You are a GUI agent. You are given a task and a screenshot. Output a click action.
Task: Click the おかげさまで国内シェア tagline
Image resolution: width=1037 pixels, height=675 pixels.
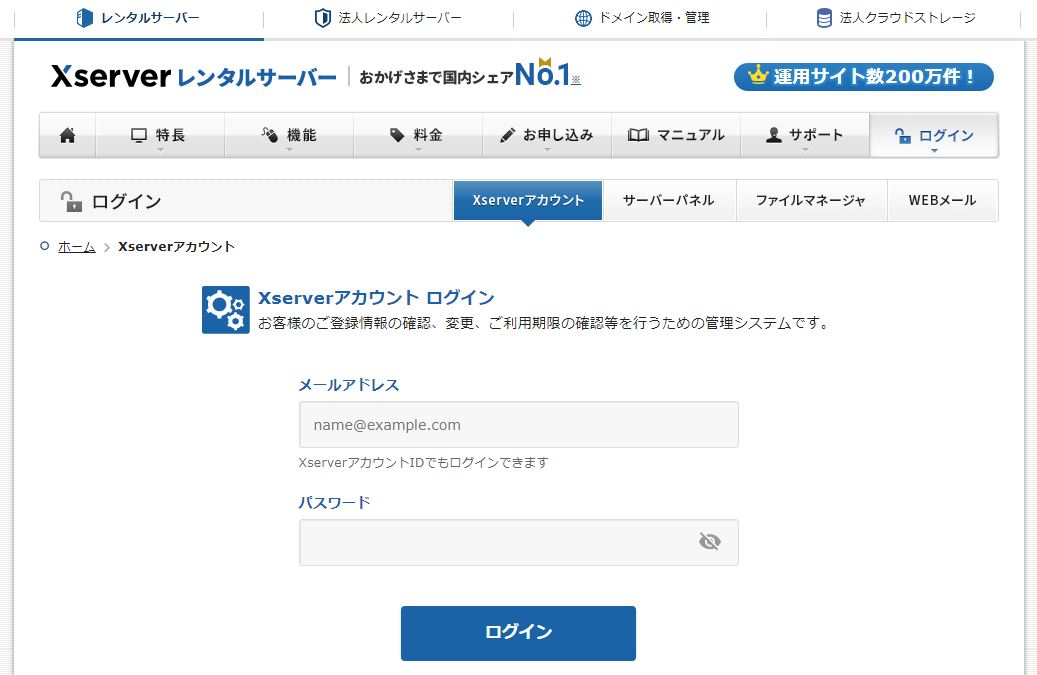436,77
